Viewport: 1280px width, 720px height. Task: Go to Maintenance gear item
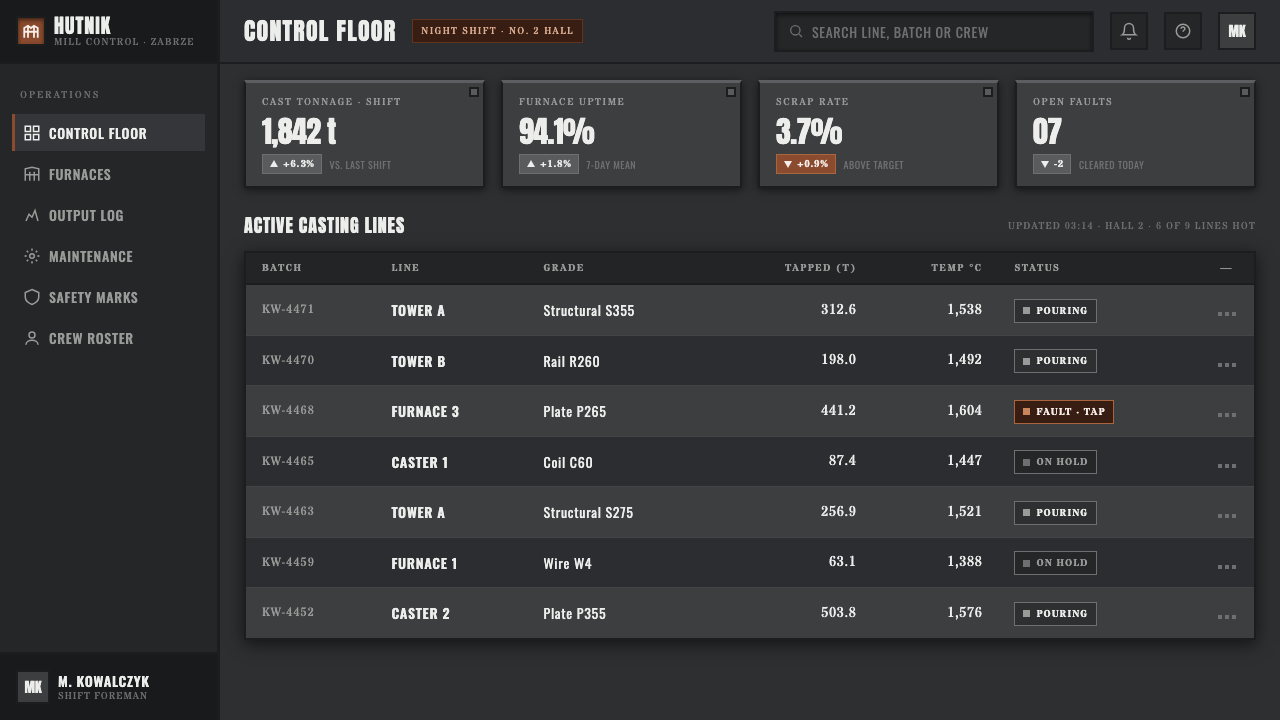coord(108,256)
